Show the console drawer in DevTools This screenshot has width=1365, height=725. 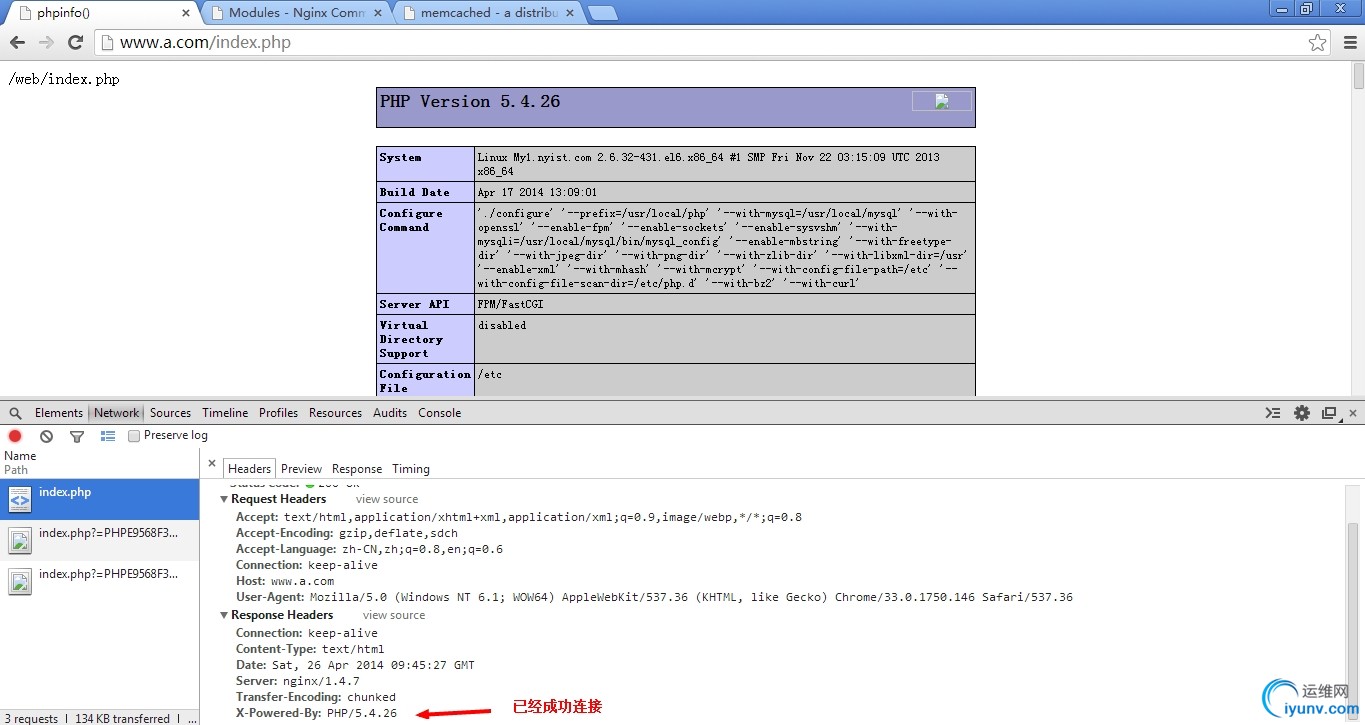tap(1273, 413)
